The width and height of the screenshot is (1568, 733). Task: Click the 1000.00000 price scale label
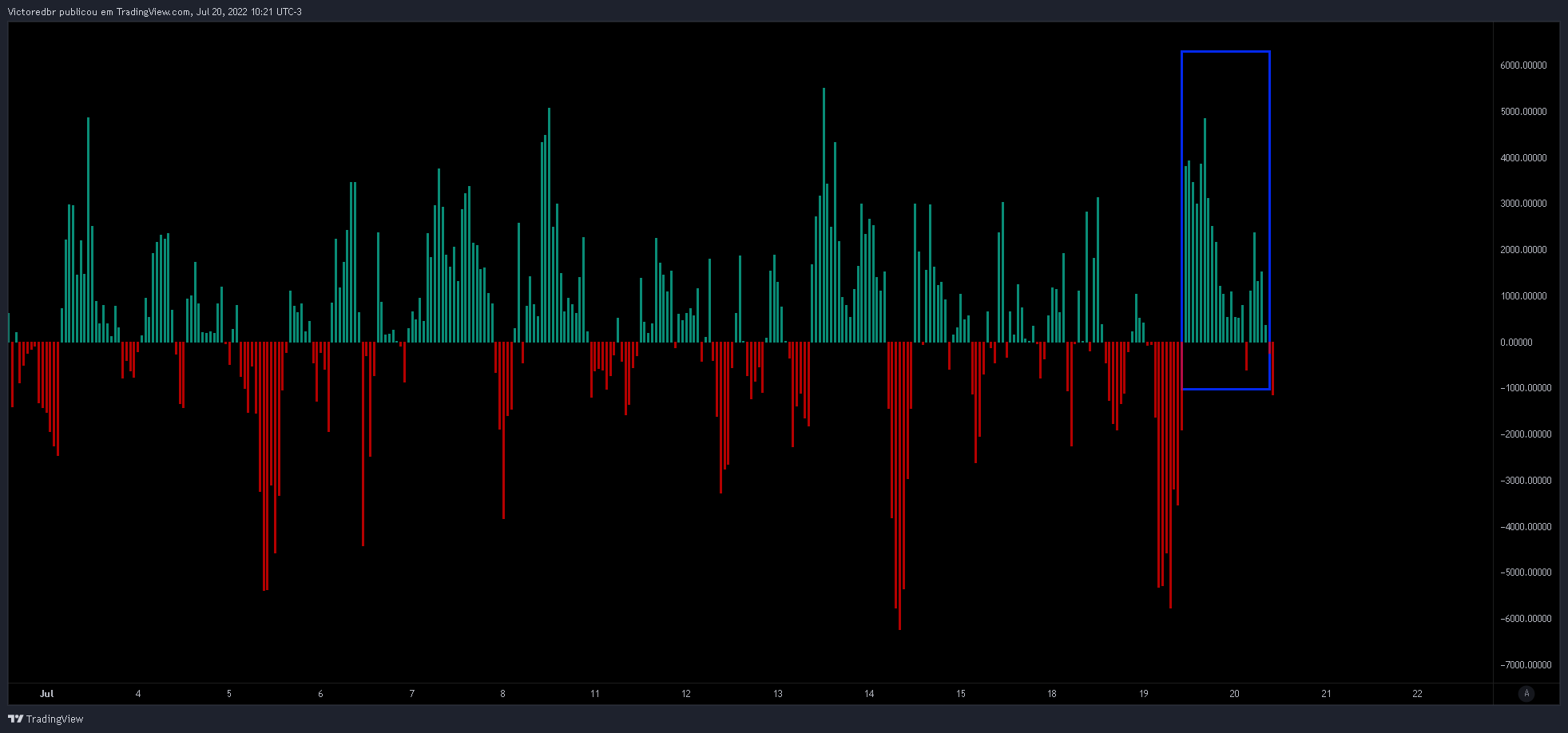(1523, 296)
